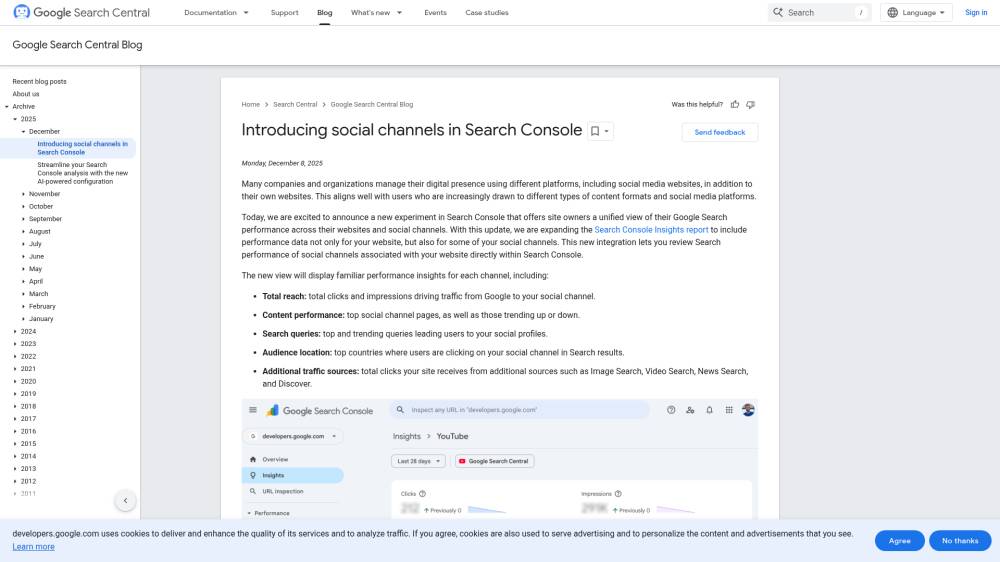Open the Search Console Insights report link
This screenshot has height=562, width=1000.
click(651, 230)
